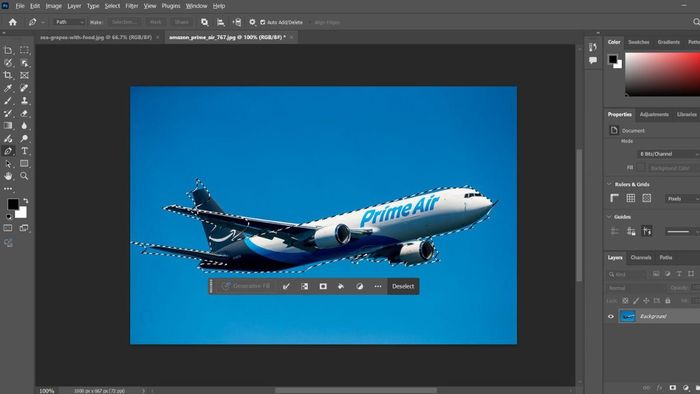The height and width of the screenshot is (394, 700).
Task: Change screen mode button
Action: tap(24, 228)
